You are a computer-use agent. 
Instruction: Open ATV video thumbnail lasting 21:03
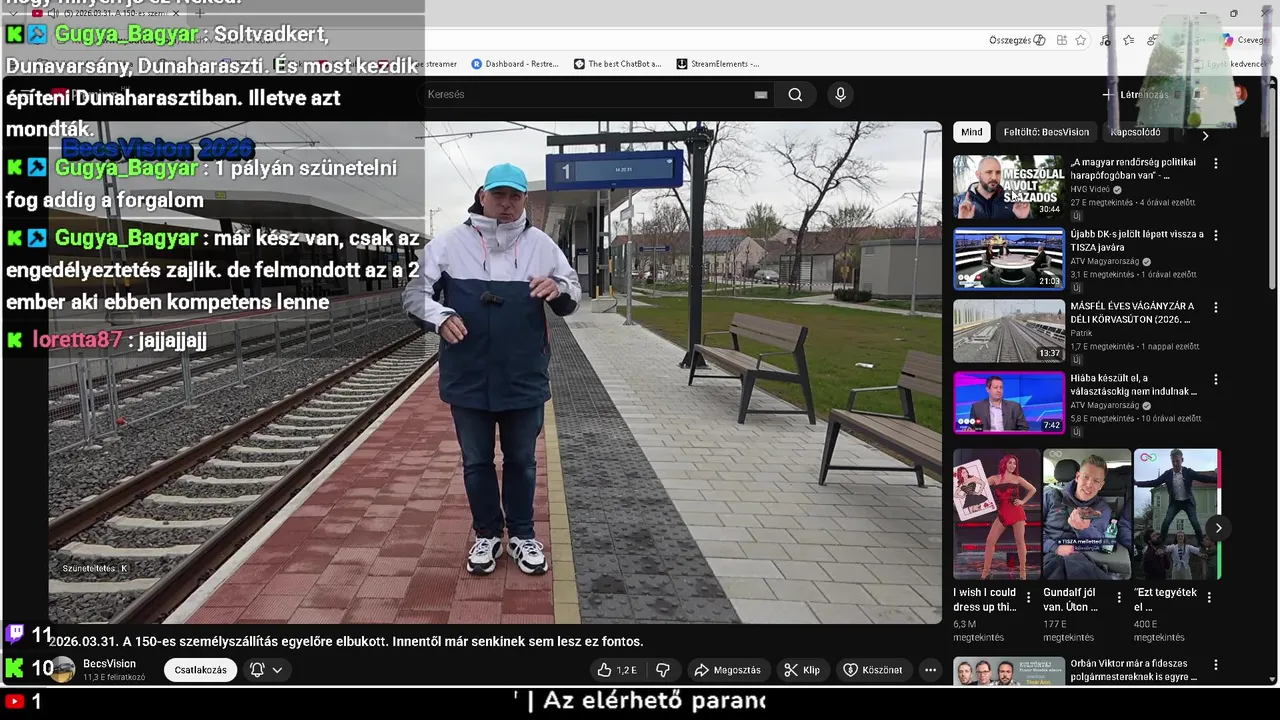click(1008, 258)
